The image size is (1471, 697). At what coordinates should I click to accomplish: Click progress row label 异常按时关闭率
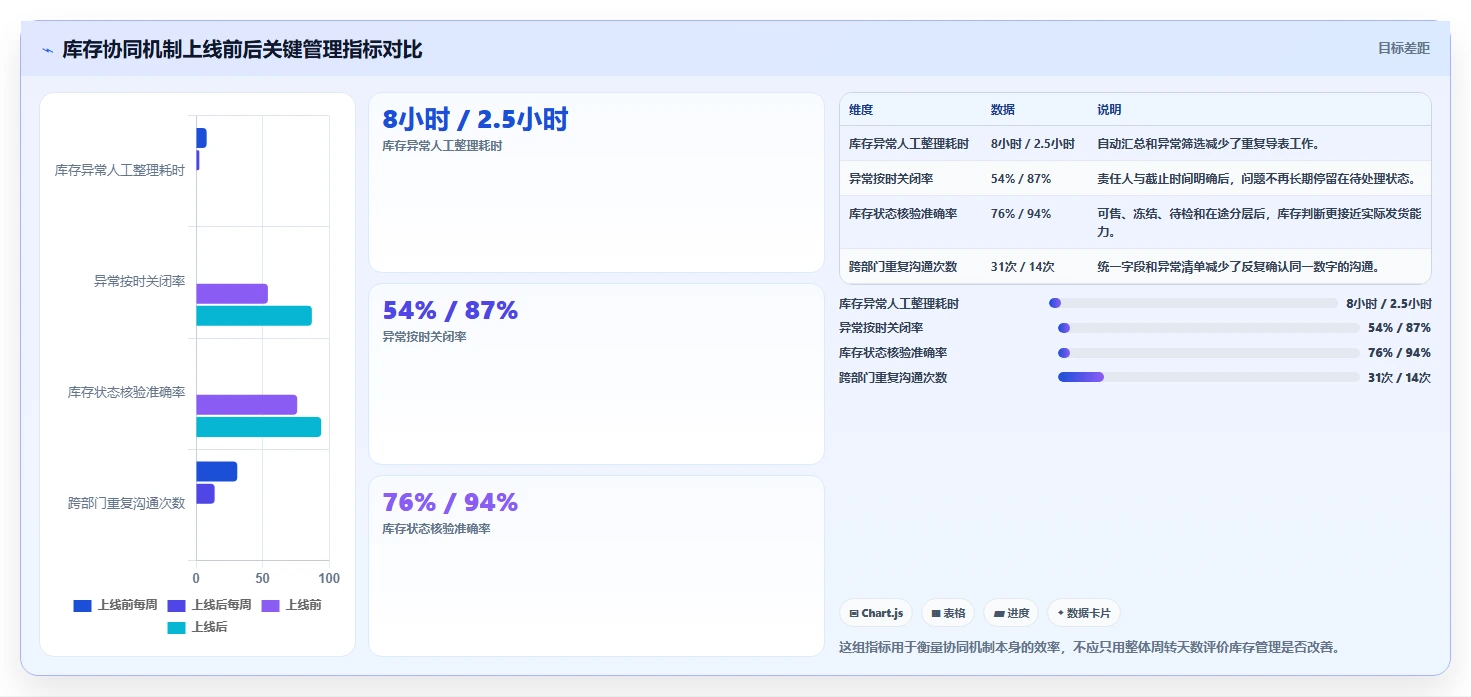[x=881, y=328]
